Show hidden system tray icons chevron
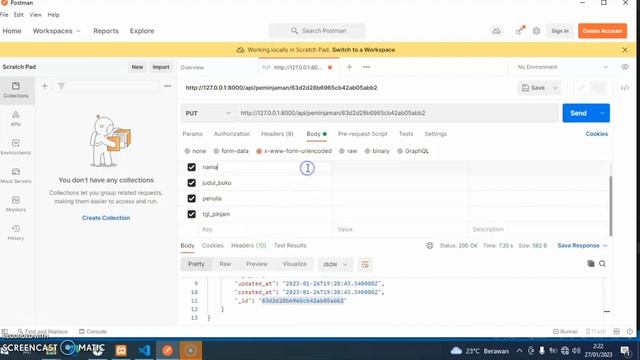This screenshot has height=360, width=640. coord(519,351)
